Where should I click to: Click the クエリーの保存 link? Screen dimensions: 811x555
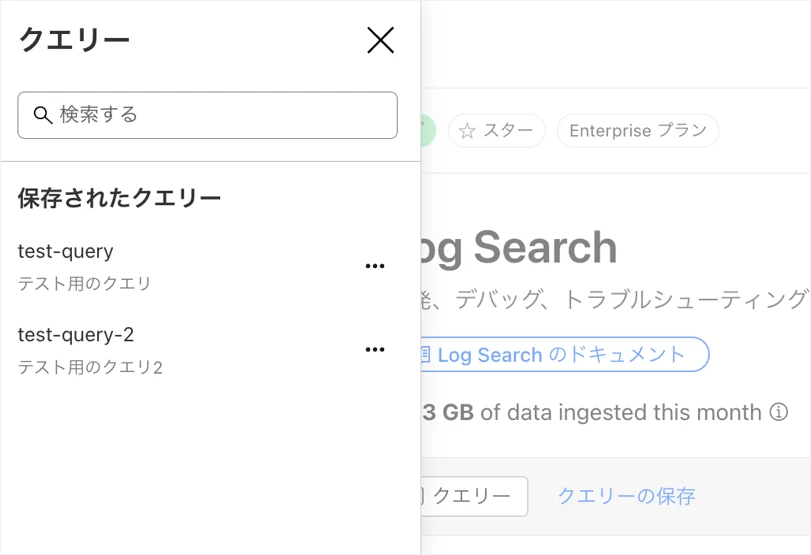pyautogui.click(x=626, y=496)
